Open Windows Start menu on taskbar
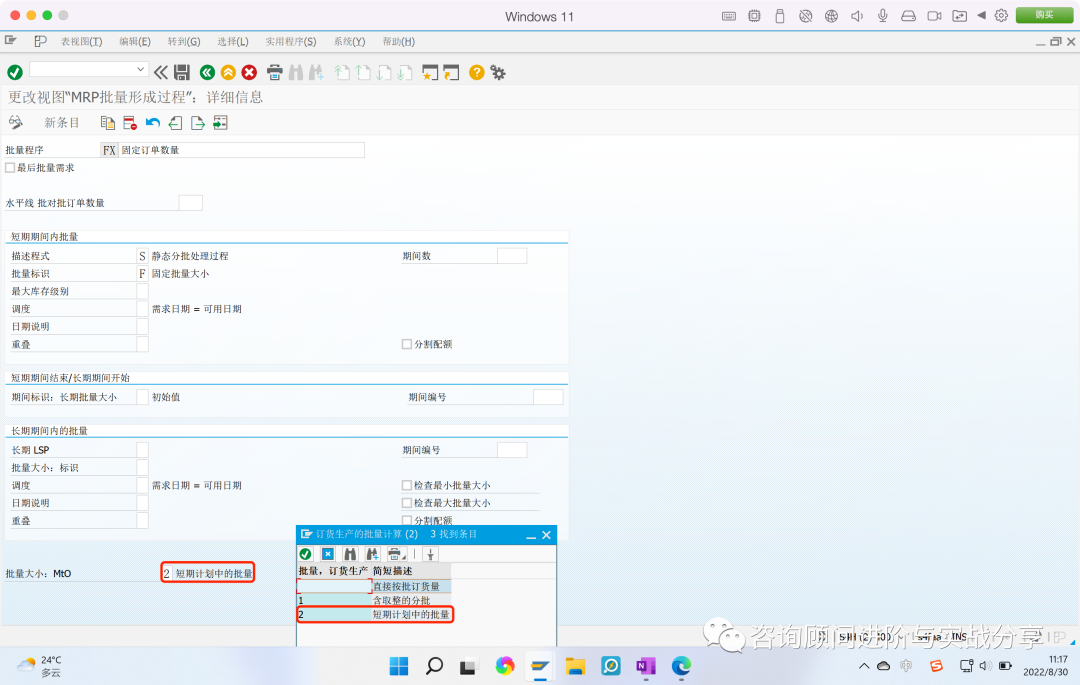This screenshot has height=685, width=1080. click(x=399, y=666)
